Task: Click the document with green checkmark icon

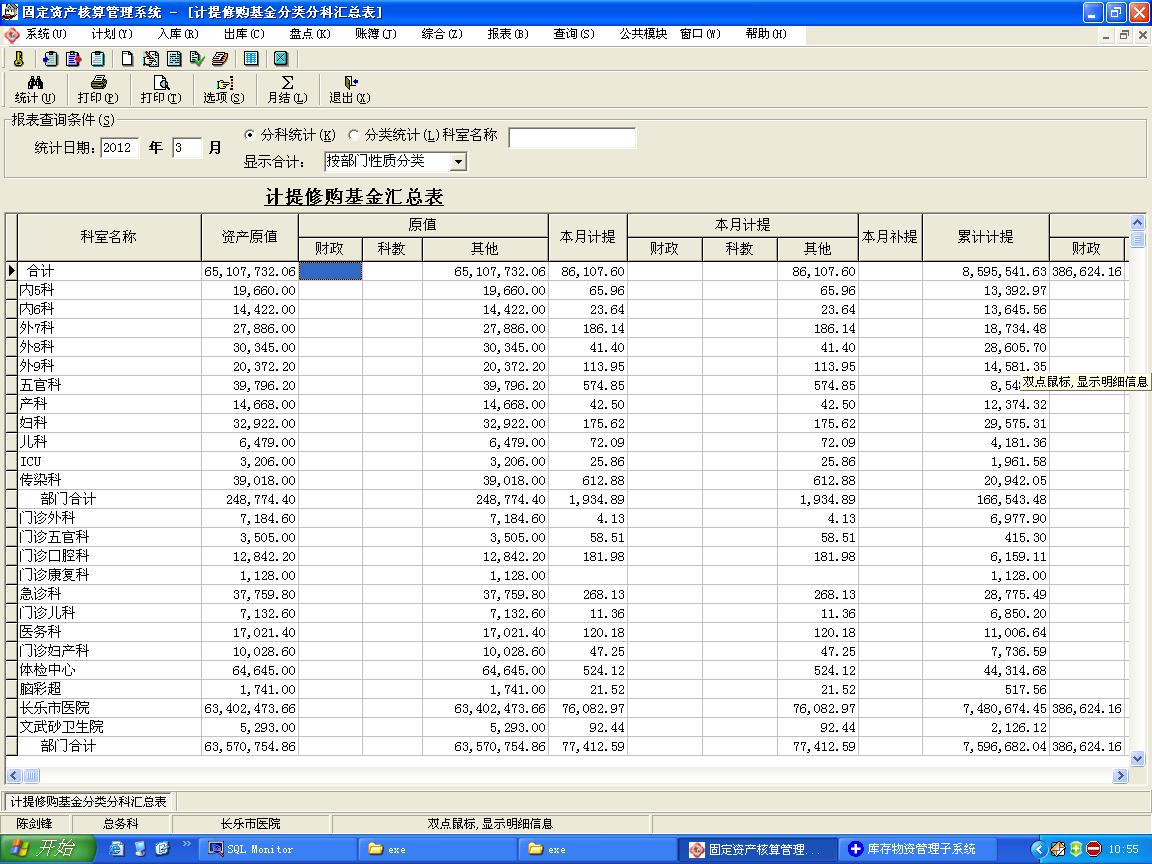Action: coord(197,59)
